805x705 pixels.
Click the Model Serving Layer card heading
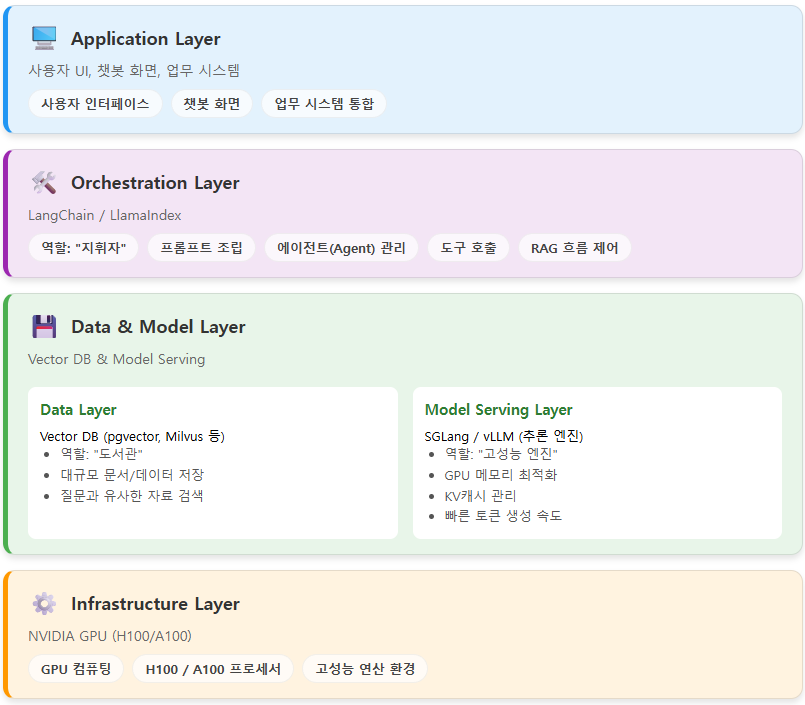[498, 410]
